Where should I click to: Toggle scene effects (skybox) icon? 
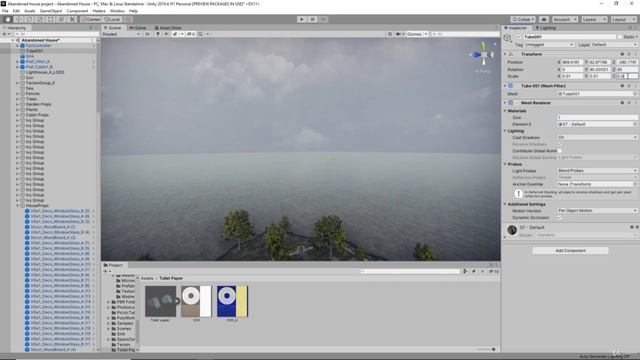point(175,34)
